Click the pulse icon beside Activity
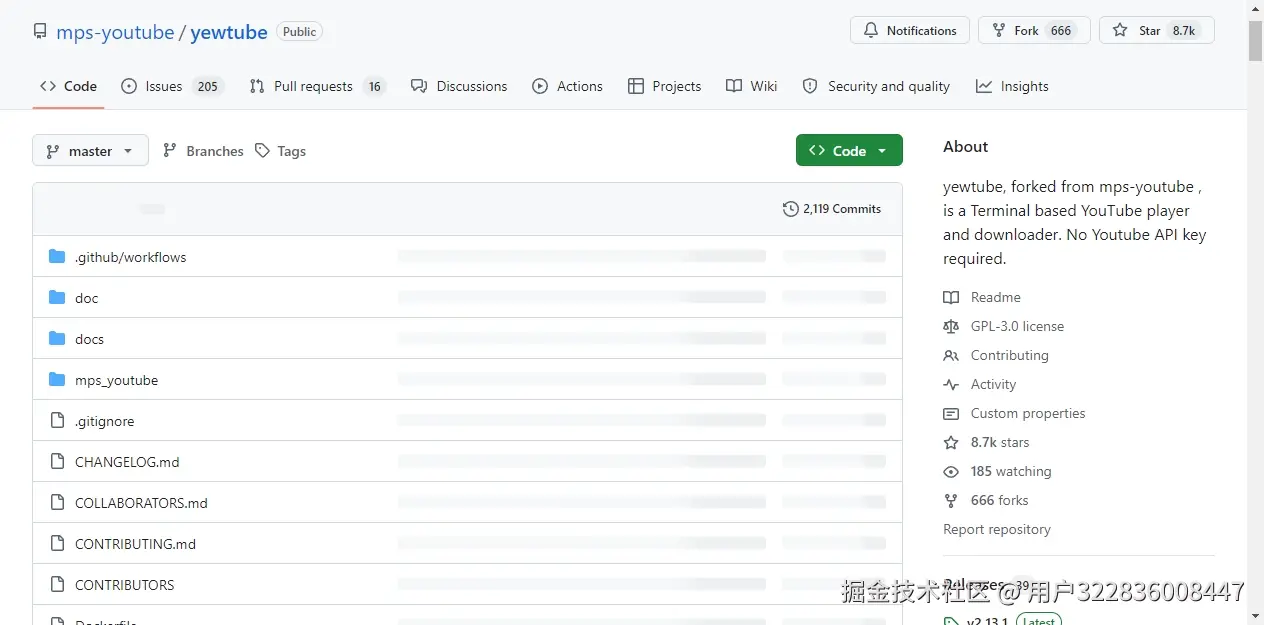Image resolution: width=1264 pixels, height=625 pixels. pos(951,384)
